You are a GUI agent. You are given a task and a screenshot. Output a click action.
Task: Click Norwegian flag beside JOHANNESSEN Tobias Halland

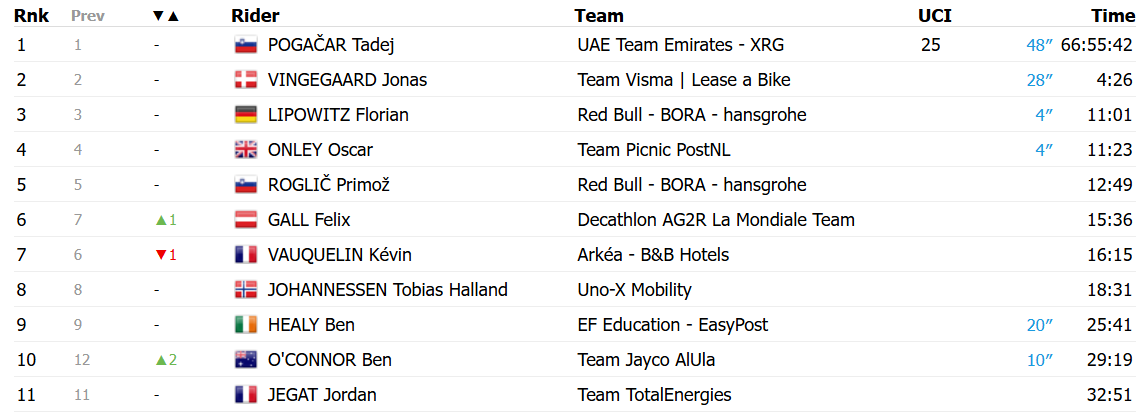tap(246, 290)
